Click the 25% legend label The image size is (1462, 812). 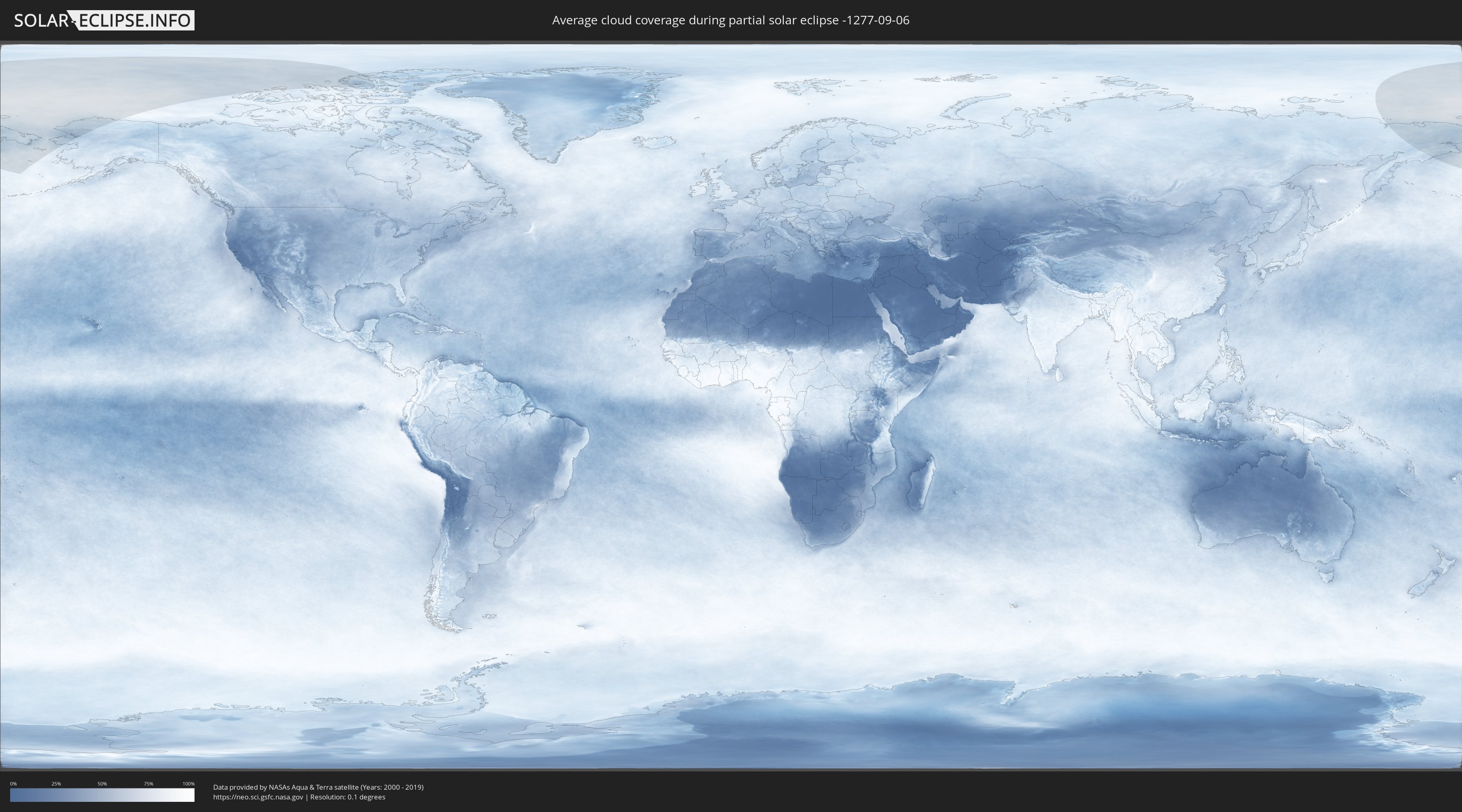[56, 784]
